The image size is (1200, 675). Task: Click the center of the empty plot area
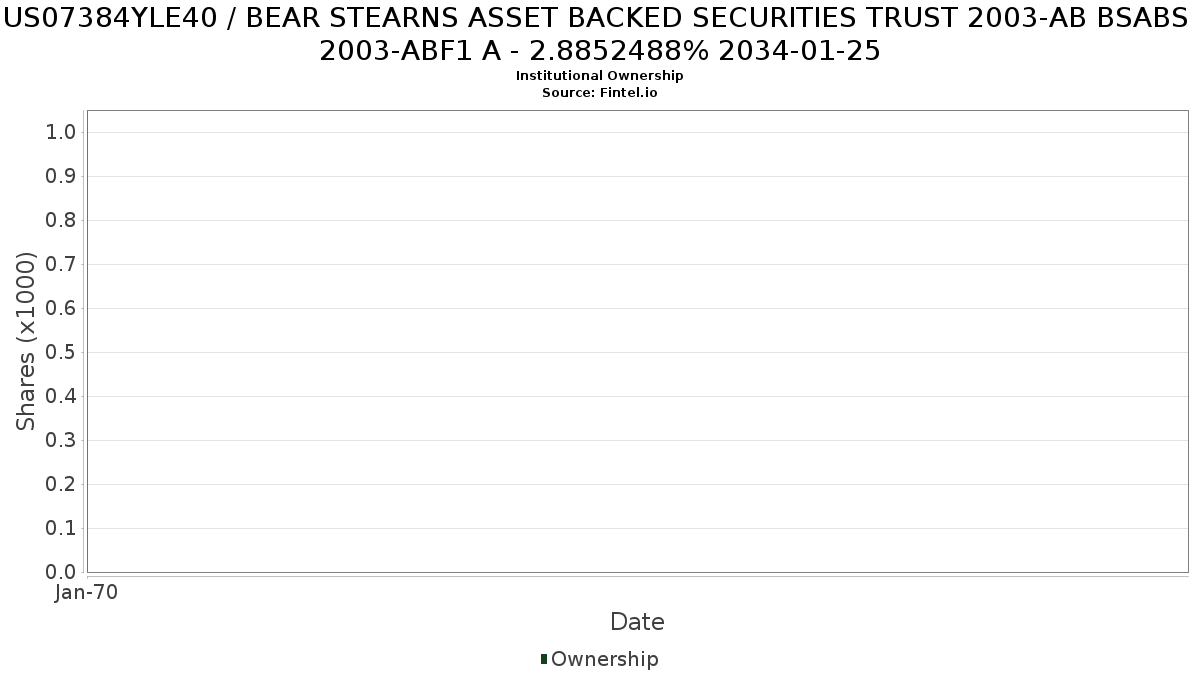pyautogui.click(x=637, y=341)
